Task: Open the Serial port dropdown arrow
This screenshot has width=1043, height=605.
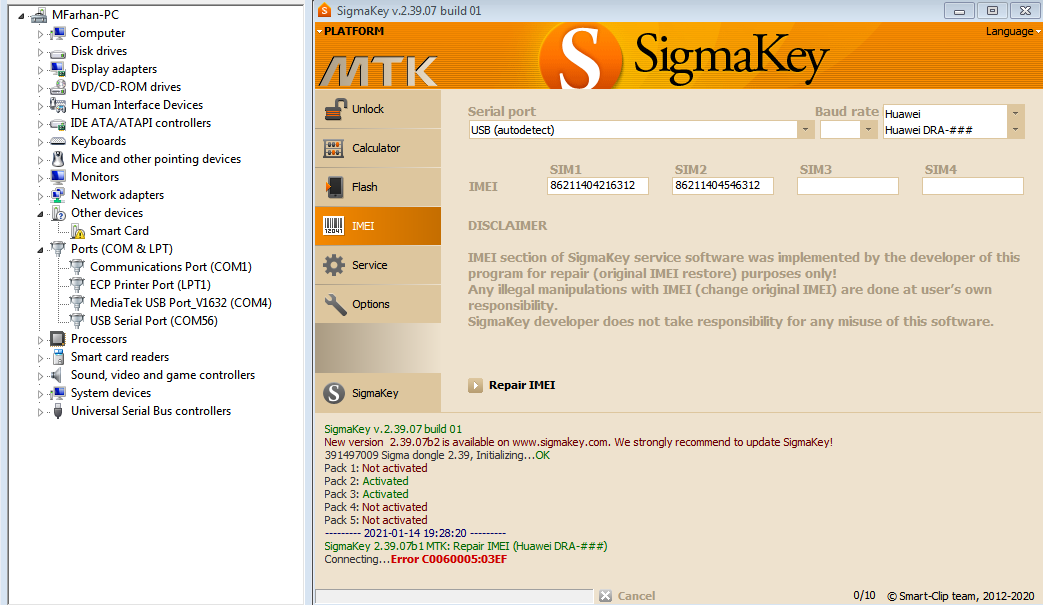Action: pyautogui.click(x=805, y=130)
